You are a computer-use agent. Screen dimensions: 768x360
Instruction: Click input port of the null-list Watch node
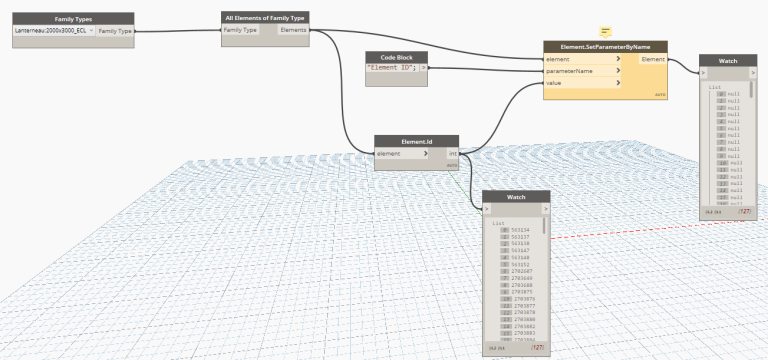tap(703, 73)
